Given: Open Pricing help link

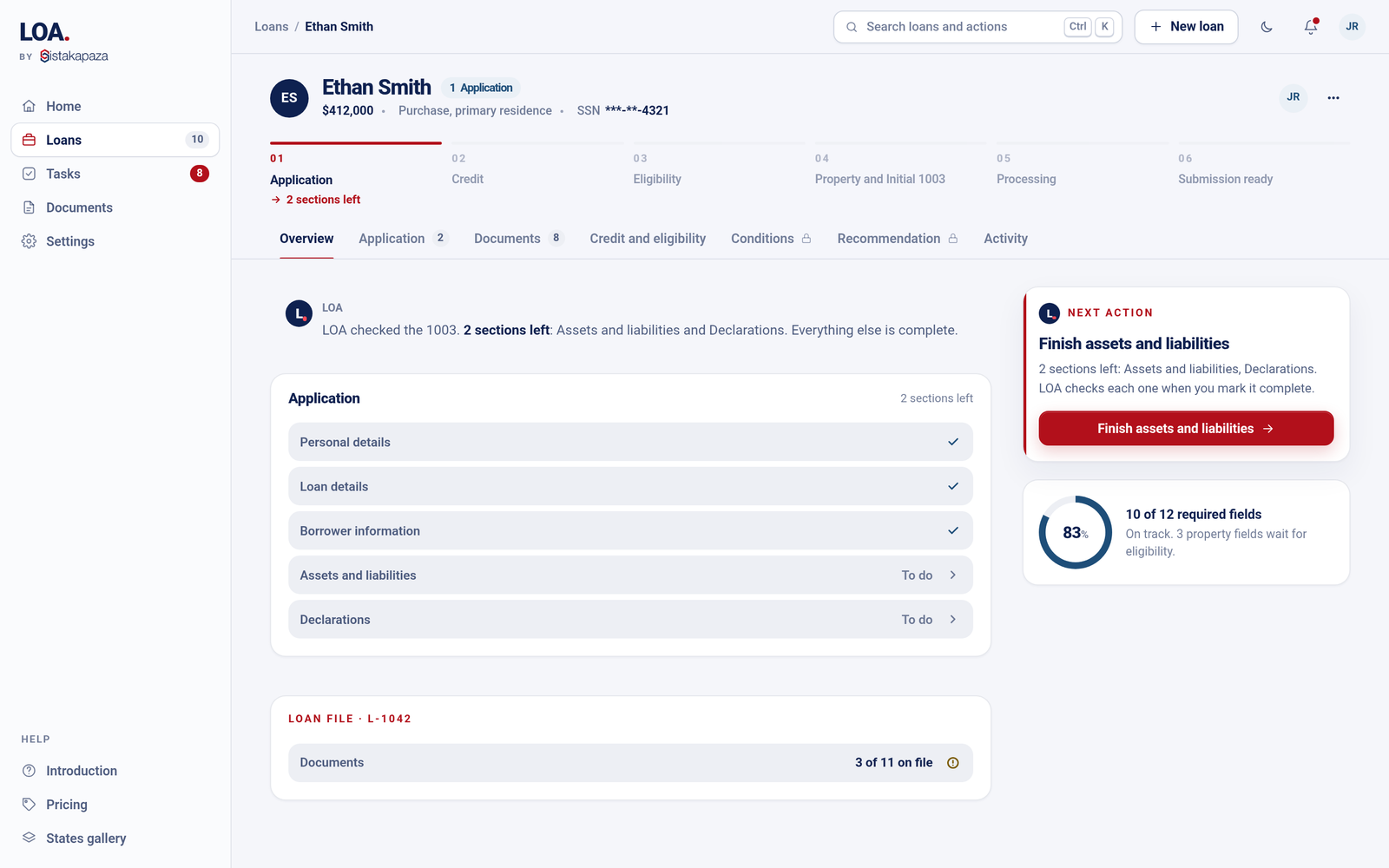Looking at the screenshot, I should [x=115, y=805].
